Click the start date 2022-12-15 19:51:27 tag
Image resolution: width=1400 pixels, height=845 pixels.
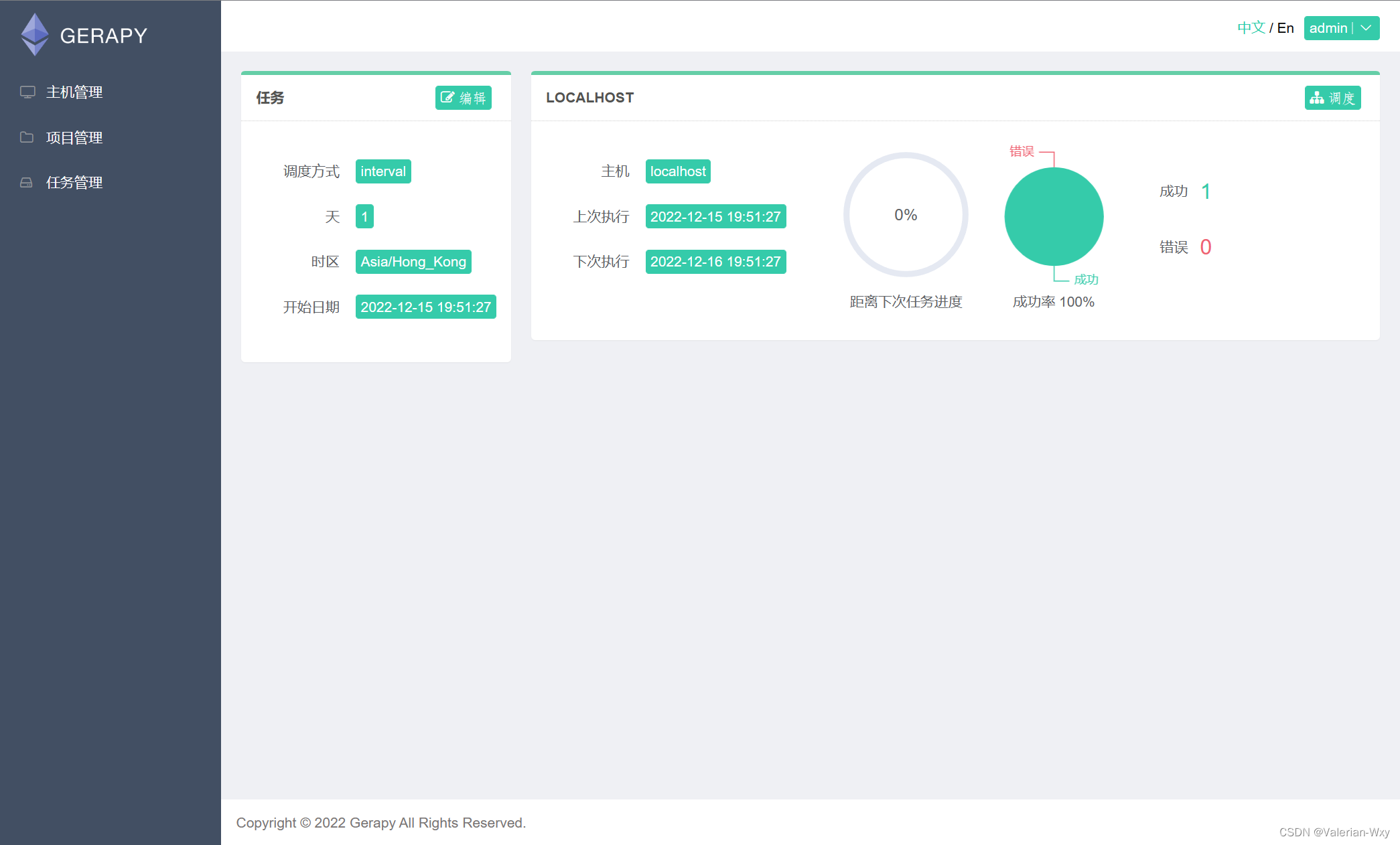(x=426, y=307)
